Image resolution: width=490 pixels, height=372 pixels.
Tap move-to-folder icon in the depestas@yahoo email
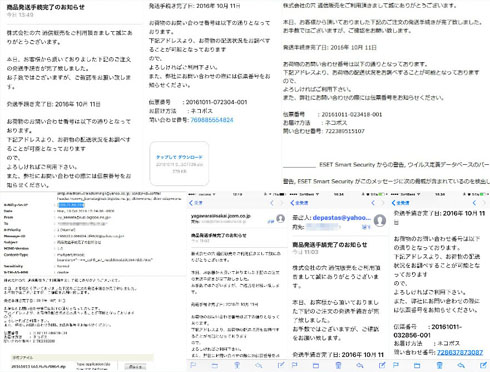(316, 365)
